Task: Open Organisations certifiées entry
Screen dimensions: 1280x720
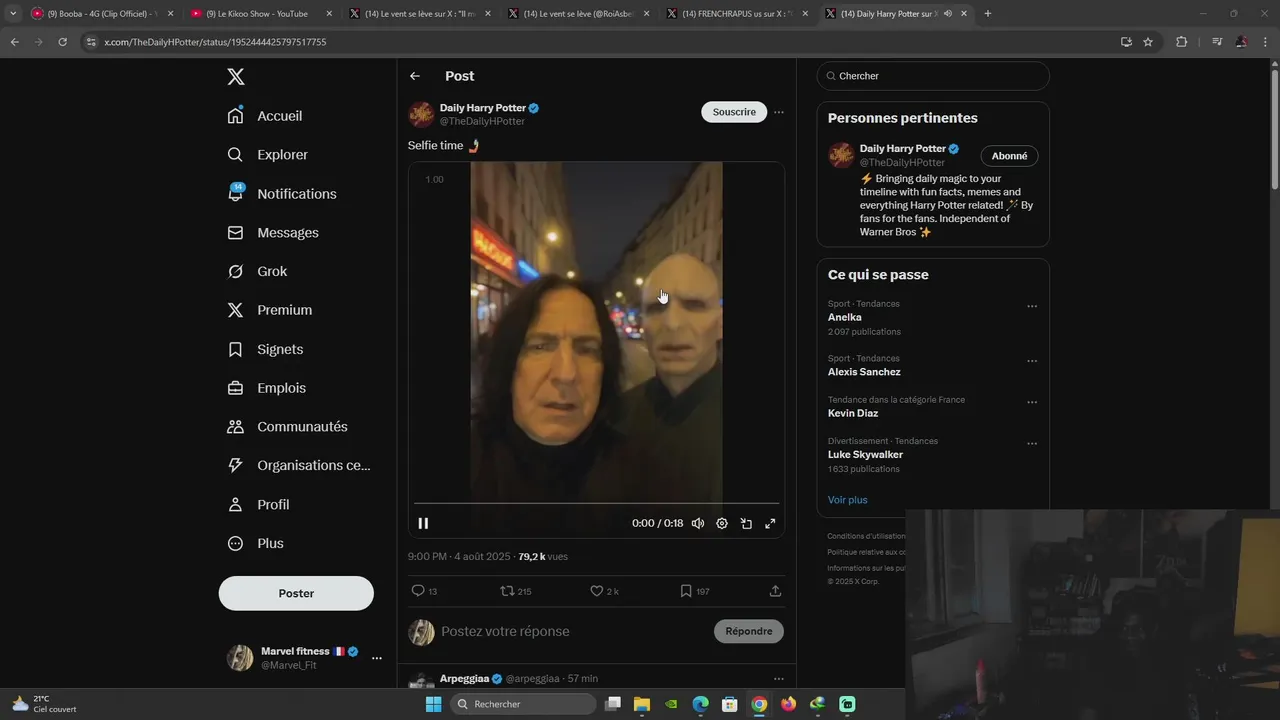Action: pyautogui.click(x=299, y=465)
